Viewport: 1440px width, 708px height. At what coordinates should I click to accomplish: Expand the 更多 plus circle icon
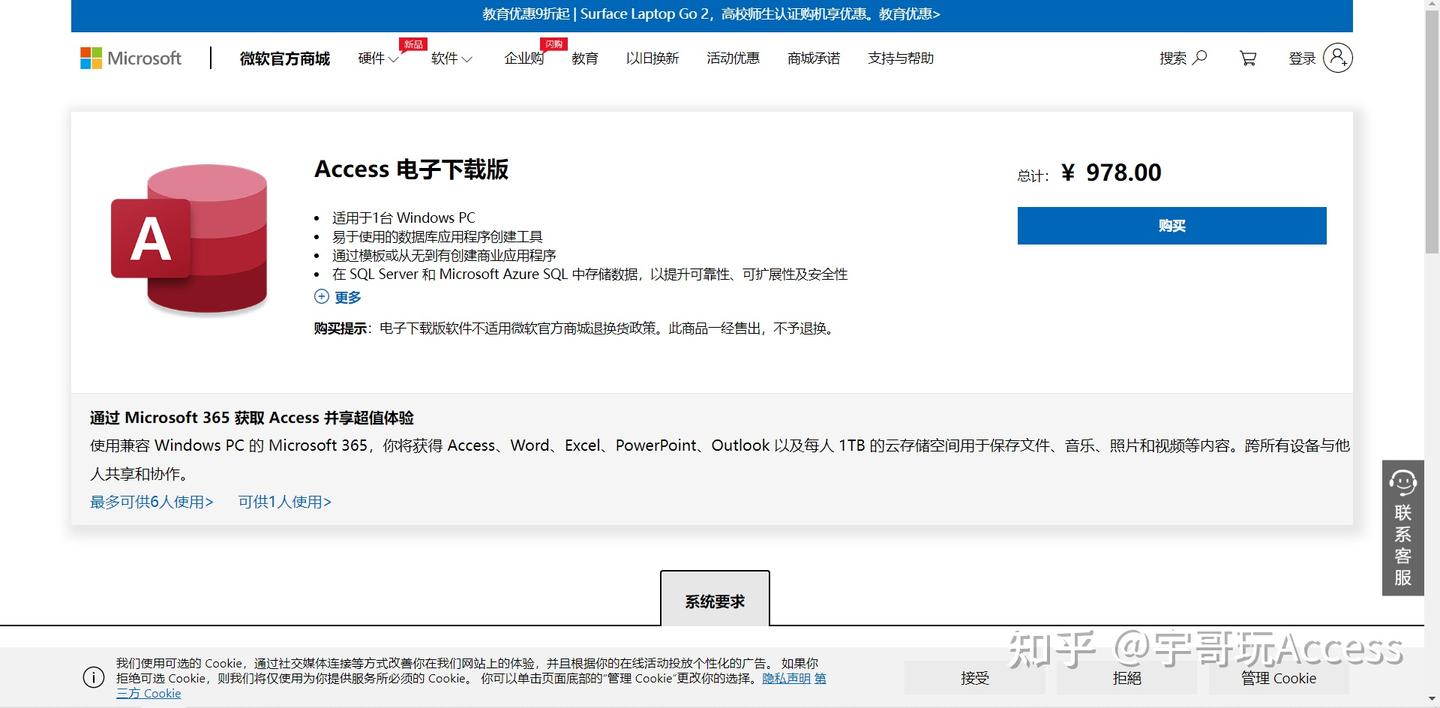(x=321, y=296)
